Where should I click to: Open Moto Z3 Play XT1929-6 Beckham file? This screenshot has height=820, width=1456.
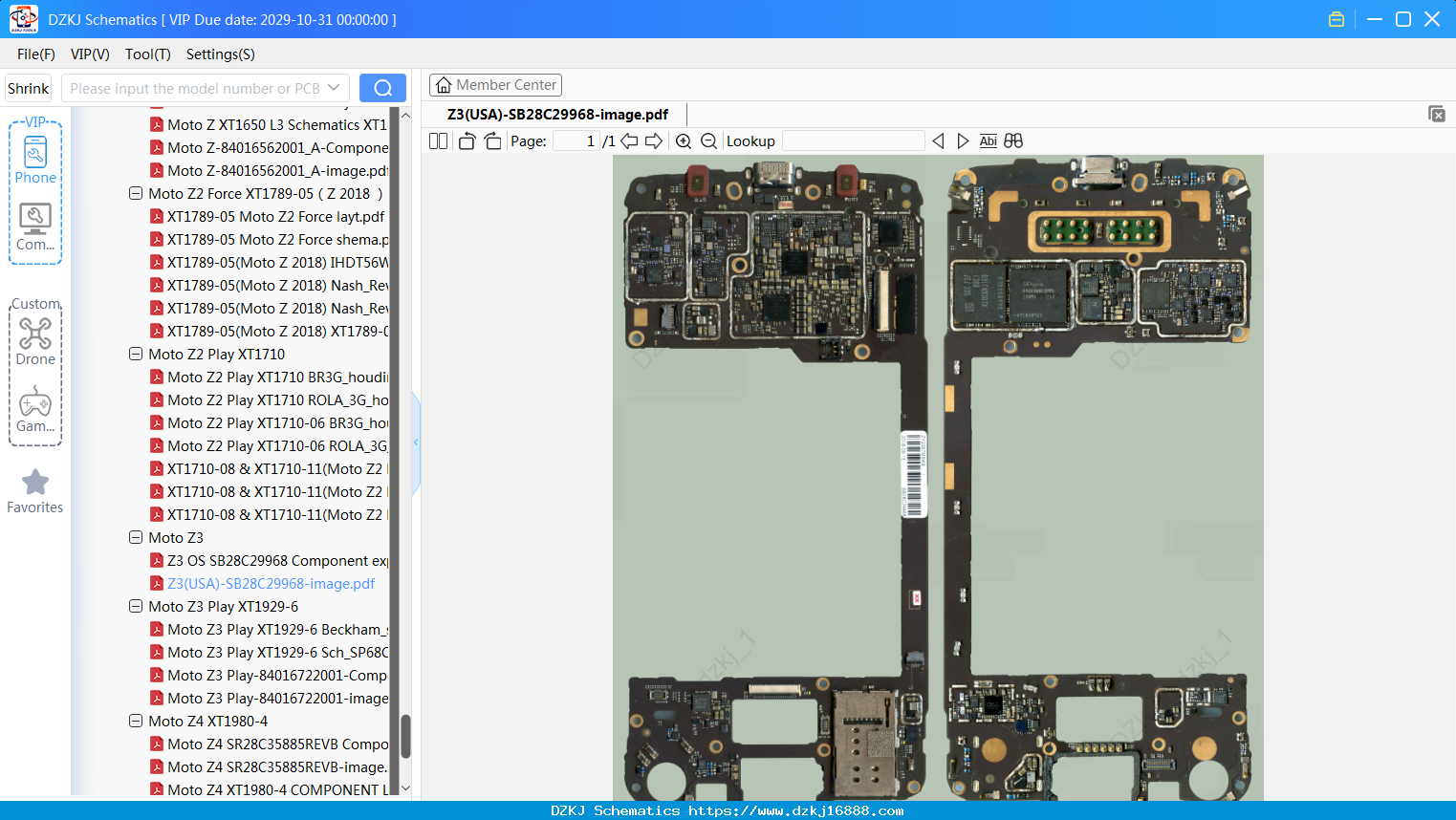pos(277,630)
